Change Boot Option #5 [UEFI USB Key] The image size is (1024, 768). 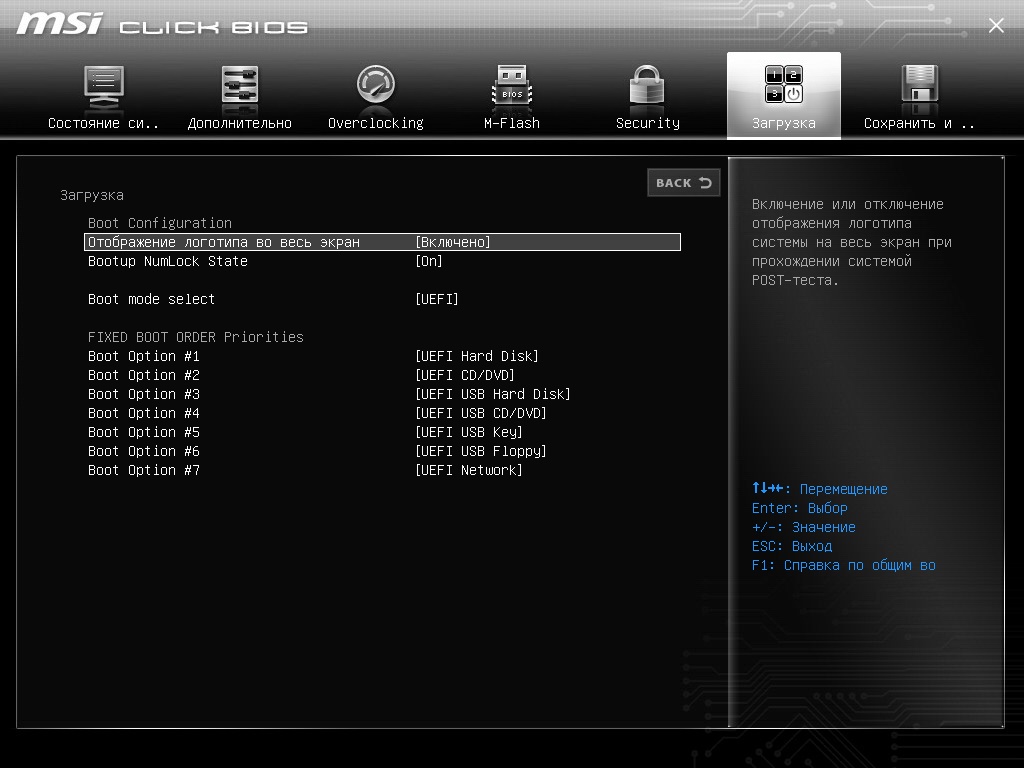point(469,432)
